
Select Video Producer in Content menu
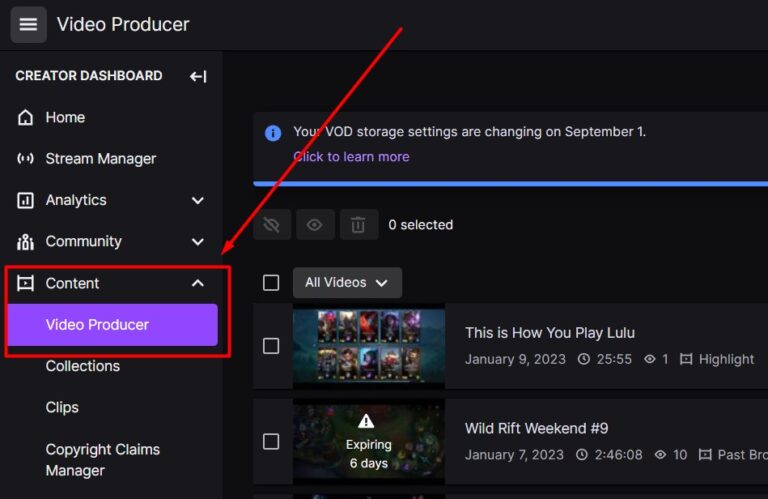click(x=113, y=325)
